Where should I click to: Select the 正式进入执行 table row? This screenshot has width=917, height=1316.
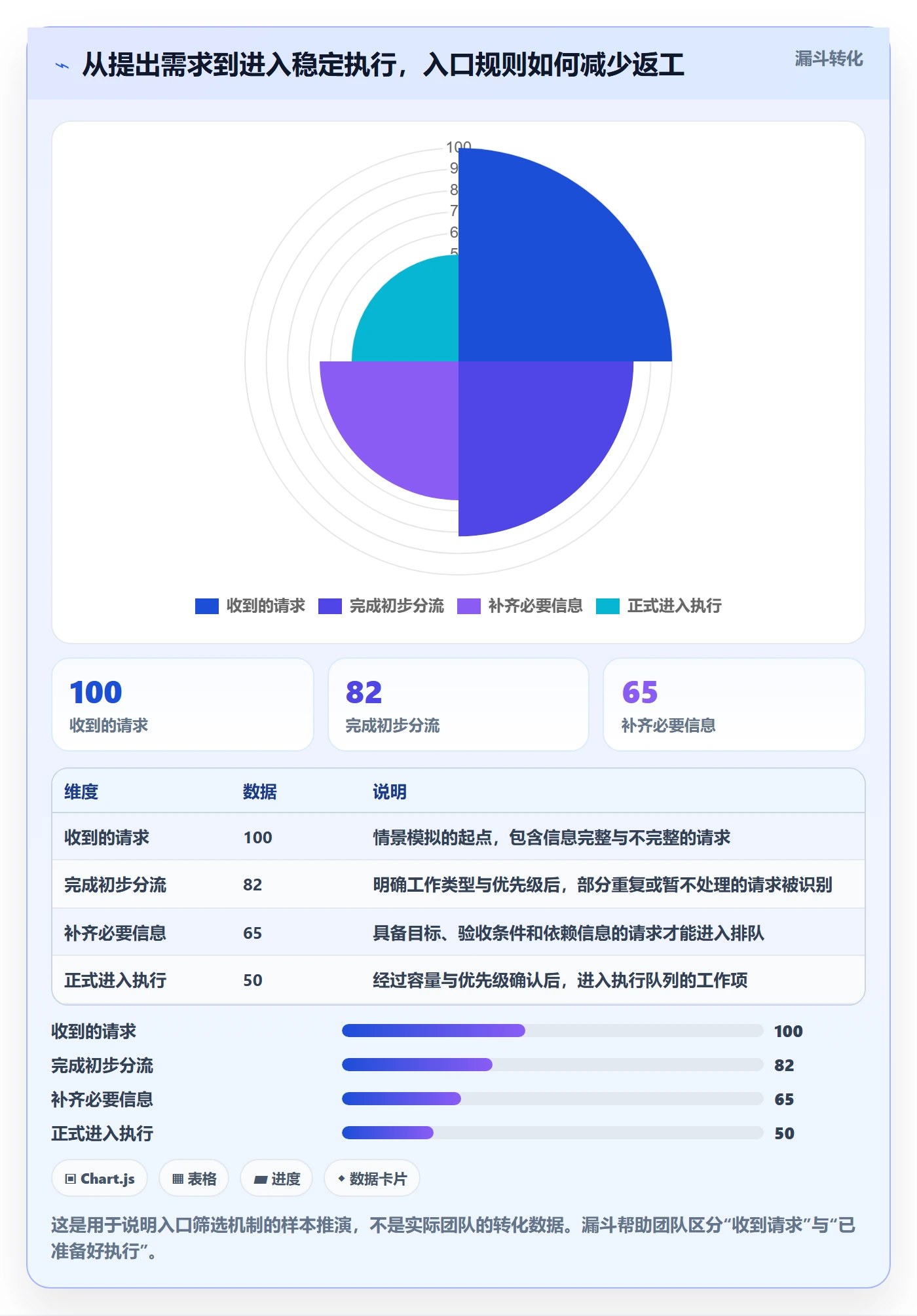point(458,980)
